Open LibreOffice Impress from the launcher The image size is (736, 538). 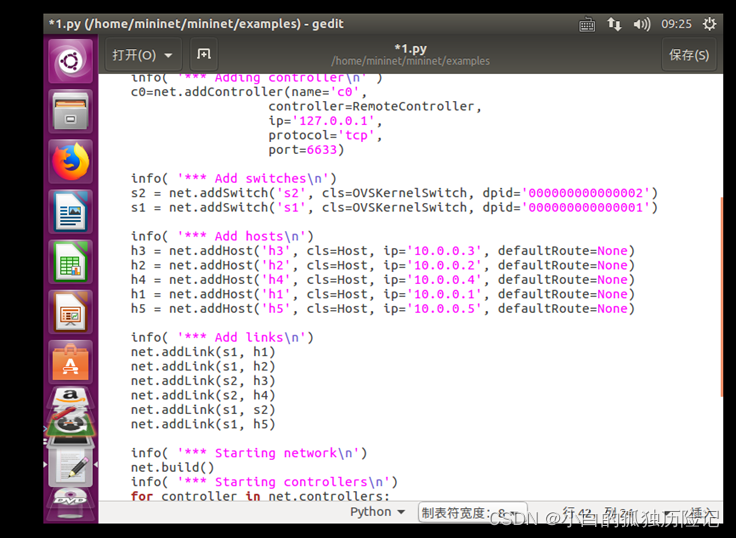(x=70, y=312)
